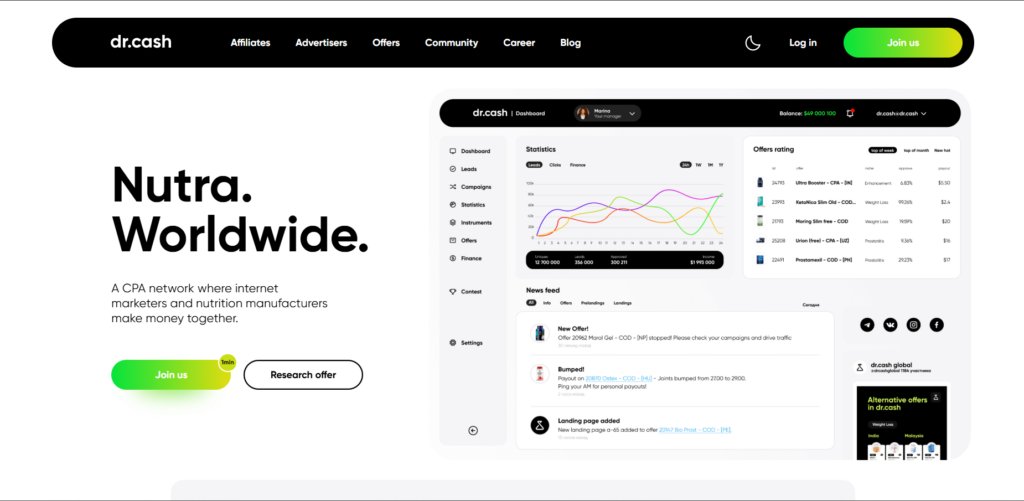Open the Statistics sidebar icon
Screen dimensions: 1024x501
point(453,204)
